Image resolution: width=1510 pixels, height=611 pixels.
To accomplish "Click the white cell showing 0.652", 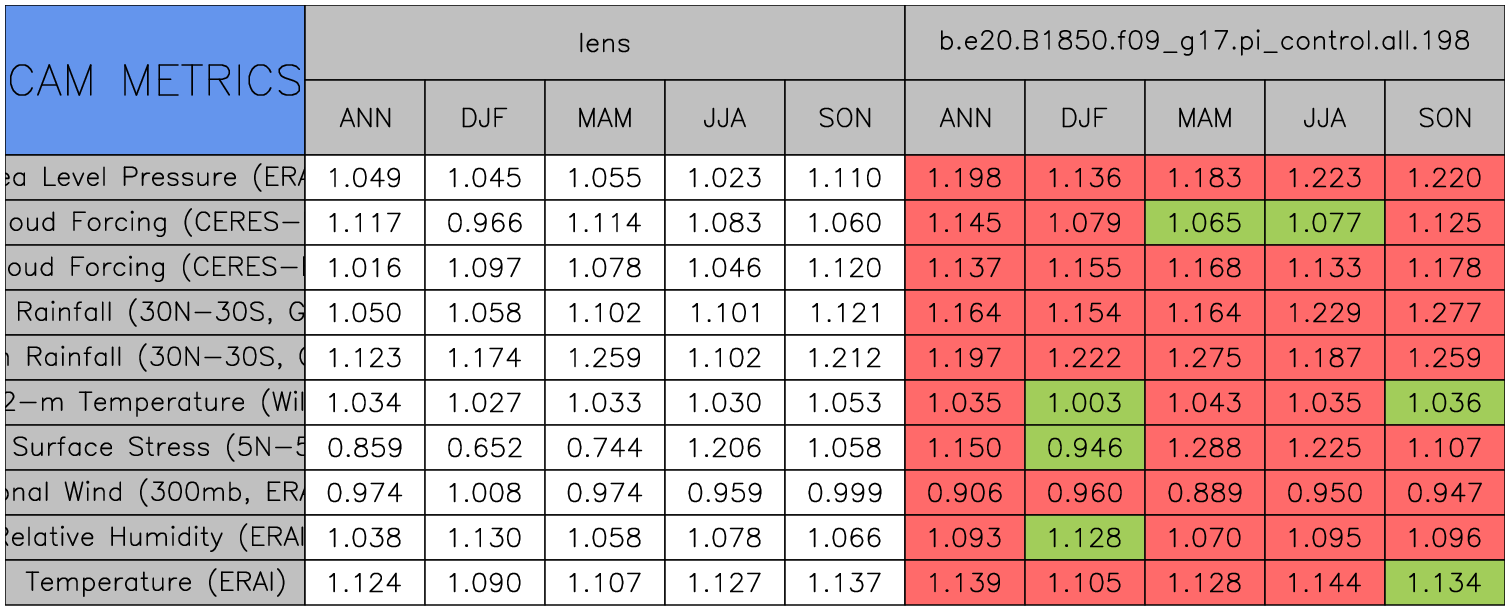I will coord(485,447).
